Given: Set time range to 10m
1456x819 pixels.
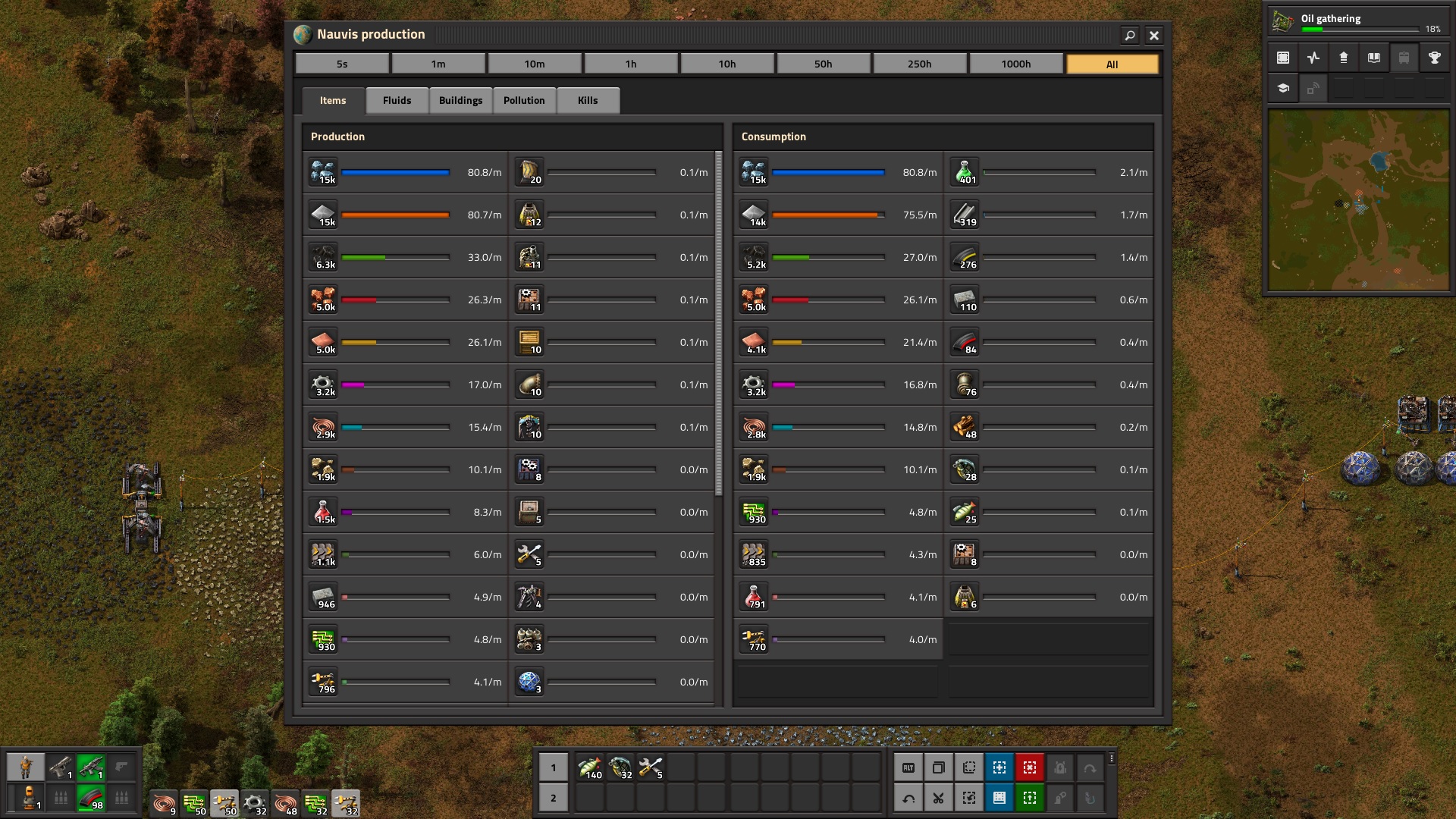Looking at the screenshot, I should tap(535, 64).
